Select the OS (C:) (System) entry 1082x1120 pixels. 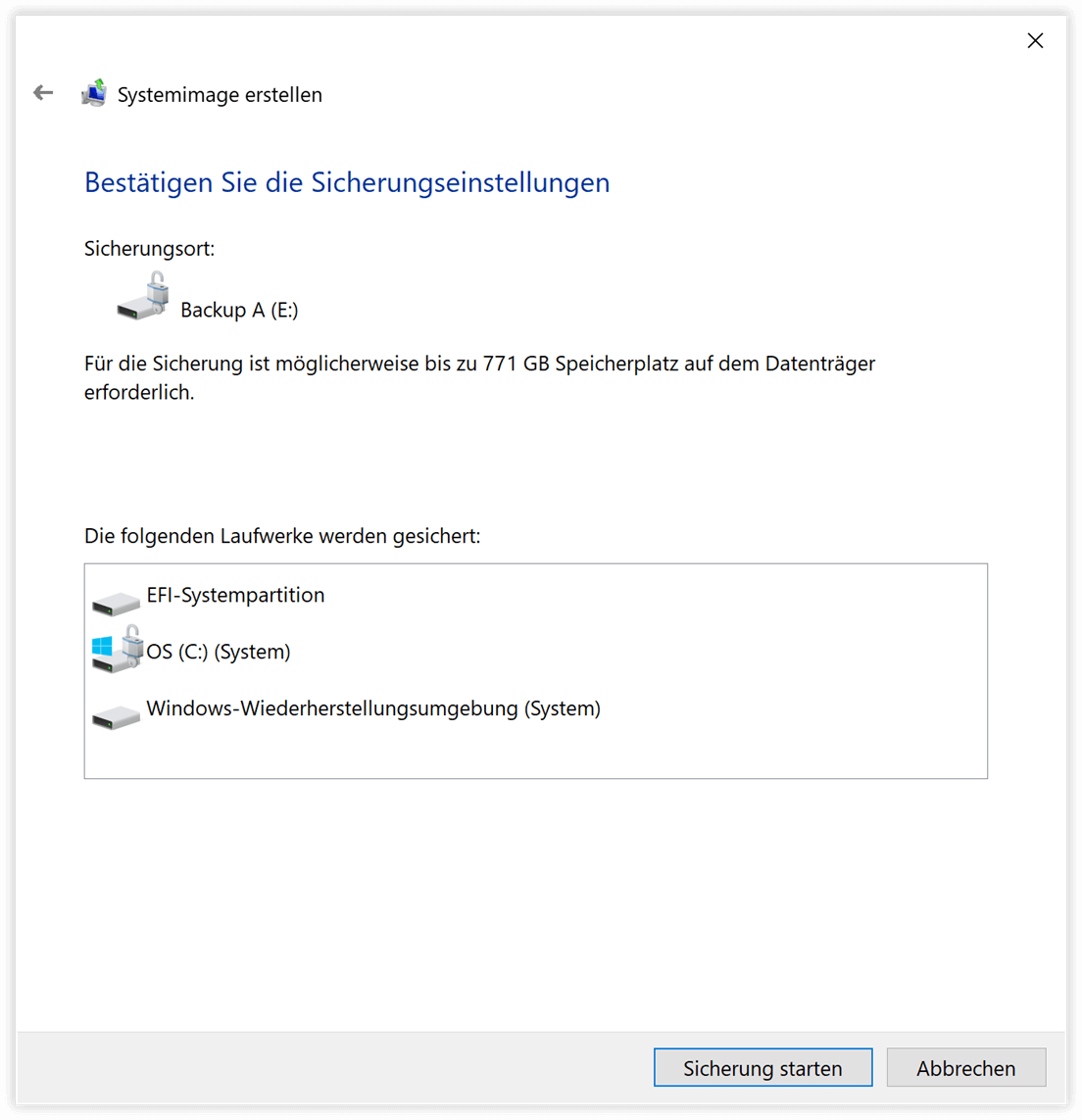coord(218,652)
